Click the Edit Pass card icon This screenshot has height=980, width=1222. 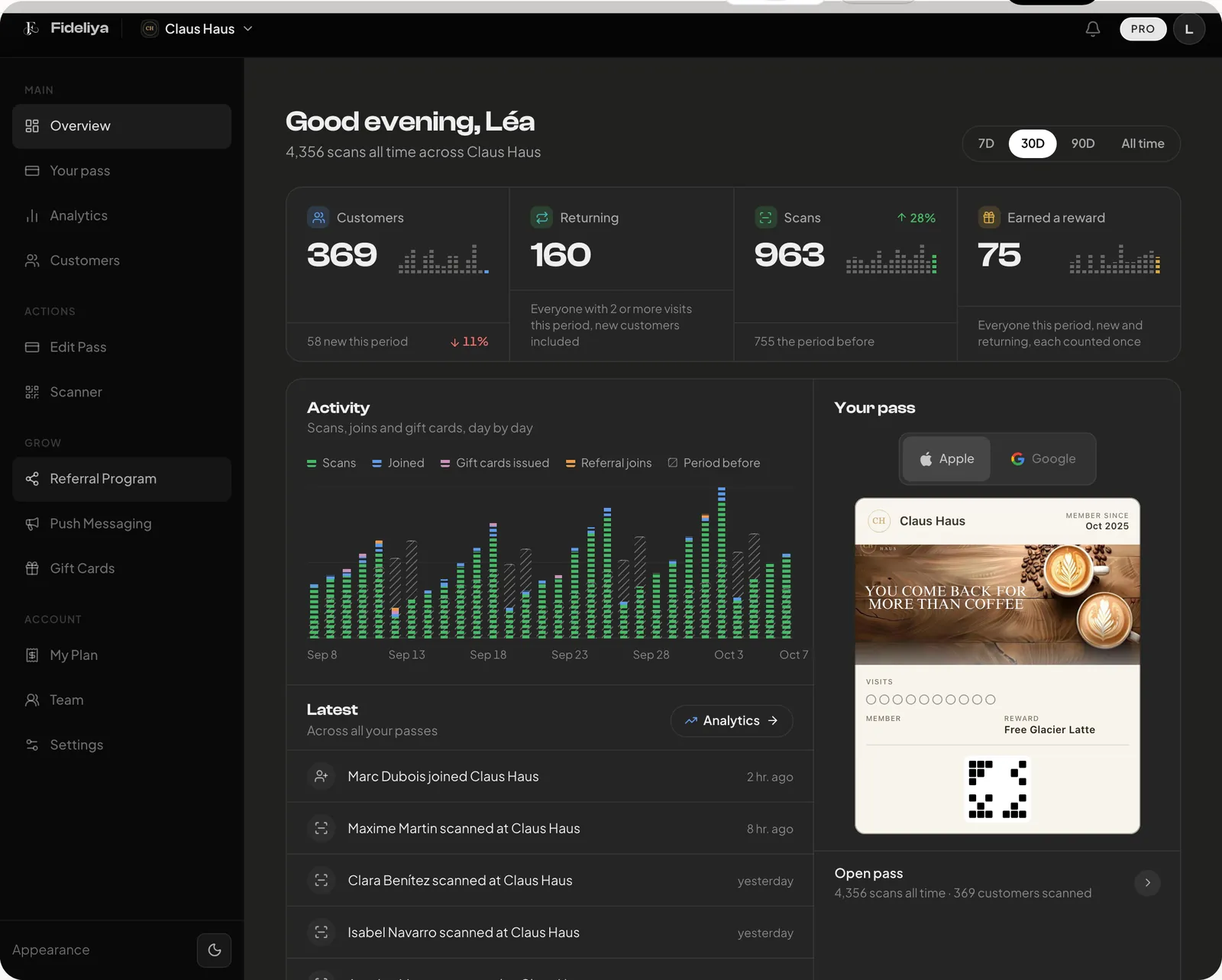[x=32, y=348]
